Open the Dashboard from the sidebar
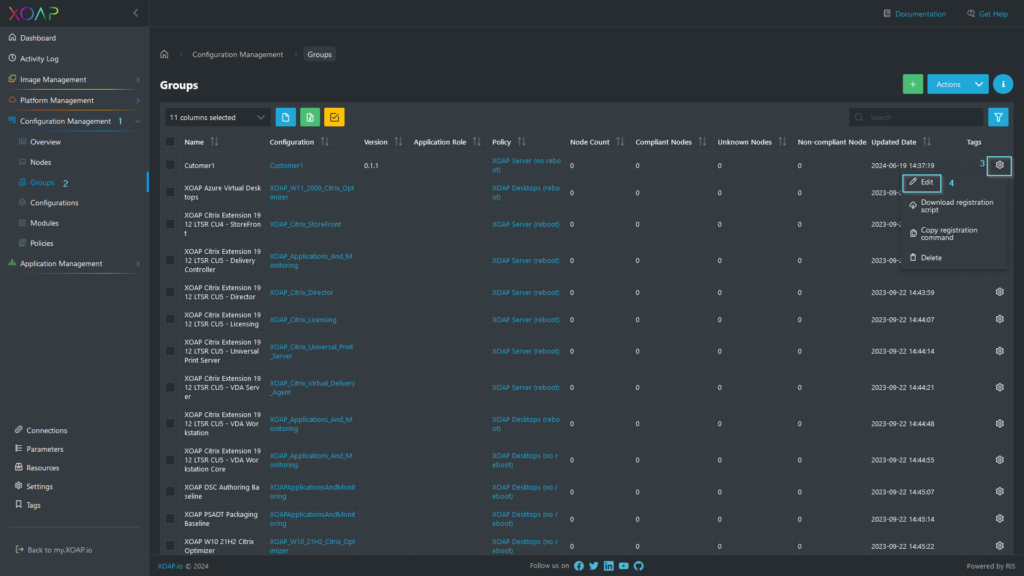1024x576 pixels. (38, 38)
